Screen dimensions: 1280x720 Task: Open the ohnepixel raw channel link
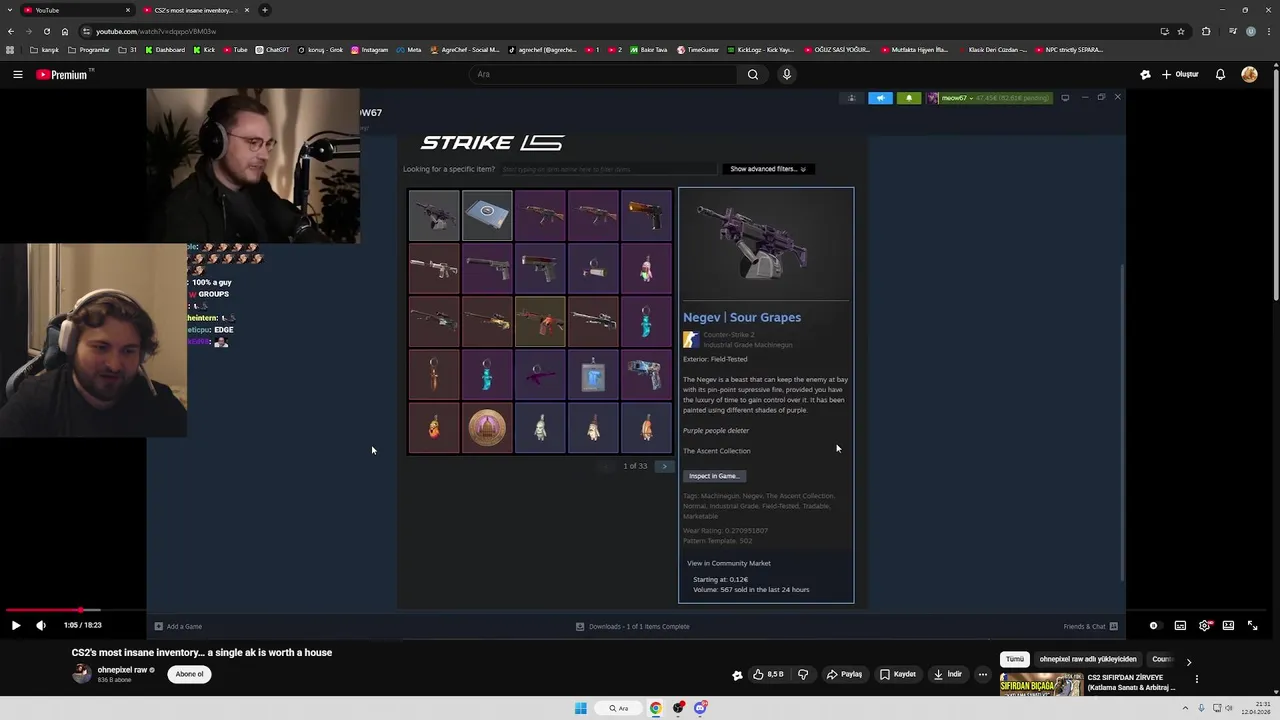pos(122,669)
